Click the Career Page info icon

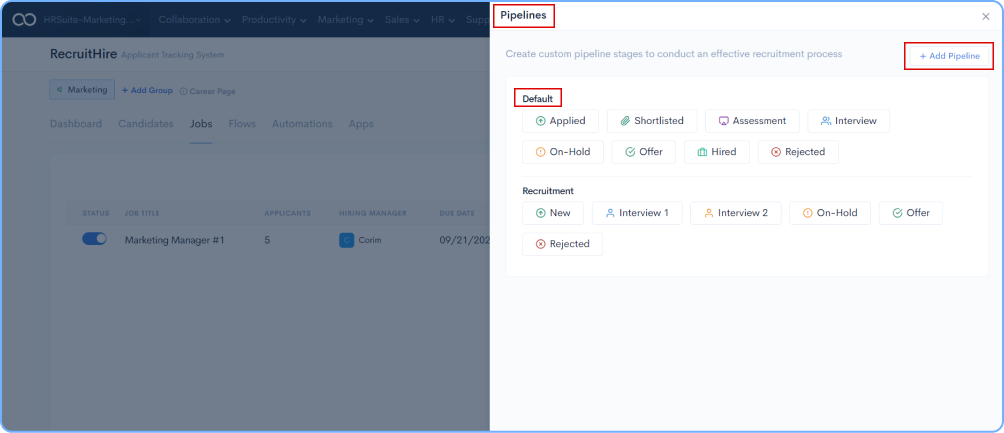click(183, 91)
